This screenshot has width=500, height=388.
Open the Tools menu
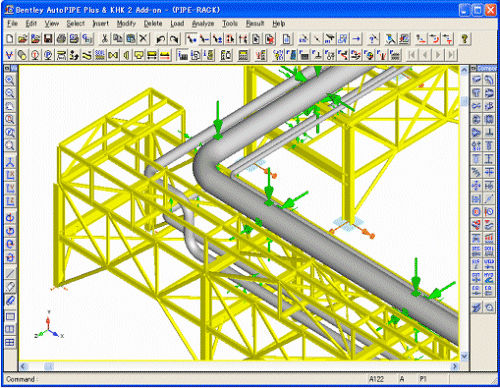230,24
